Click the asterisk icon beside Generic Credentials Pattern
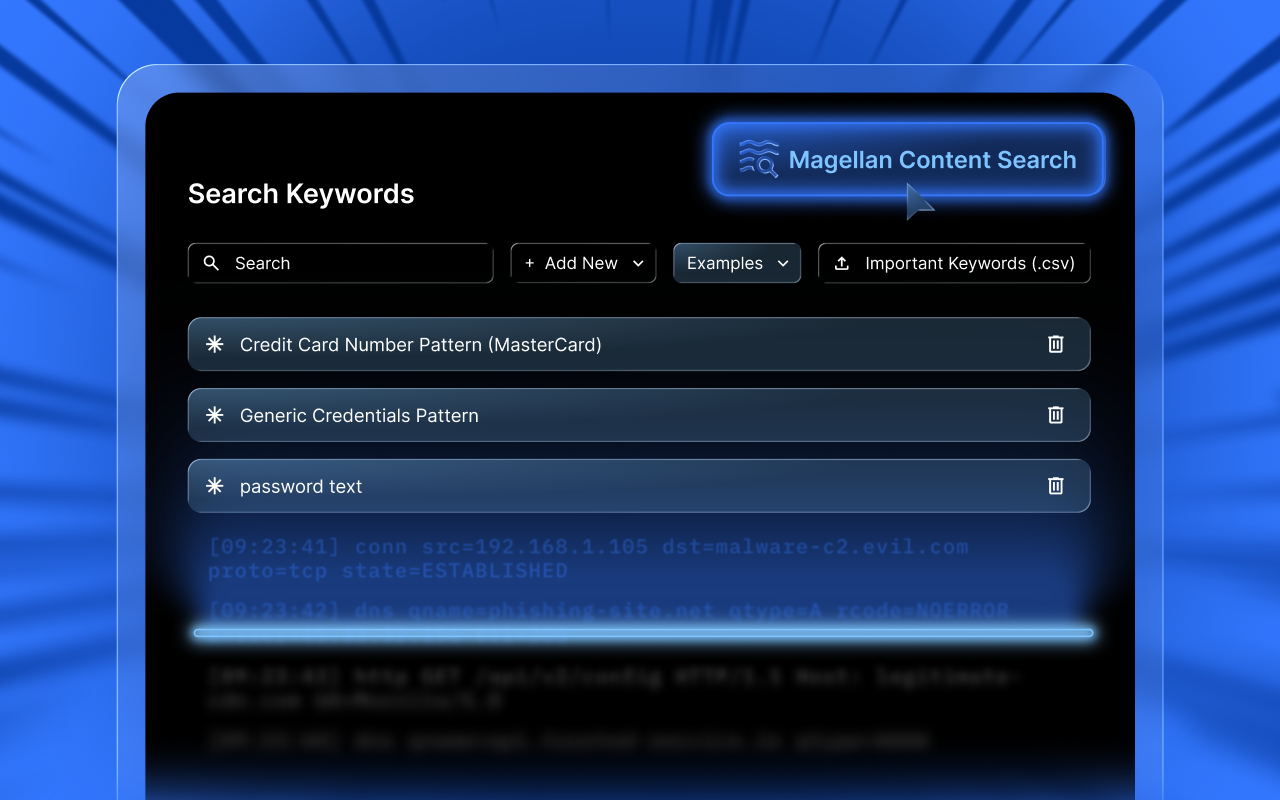Viewport: 1280px width, 800px height. [214, 415]
